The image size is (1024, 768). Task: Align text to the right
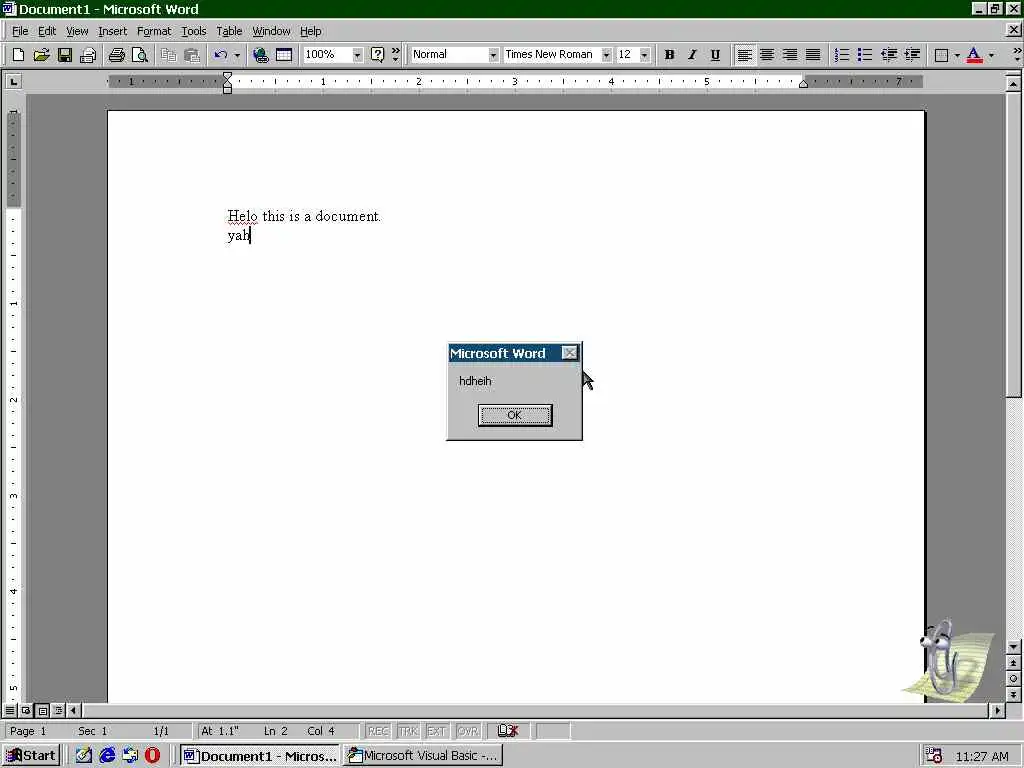pyautogui.click(x=790, y=55)
